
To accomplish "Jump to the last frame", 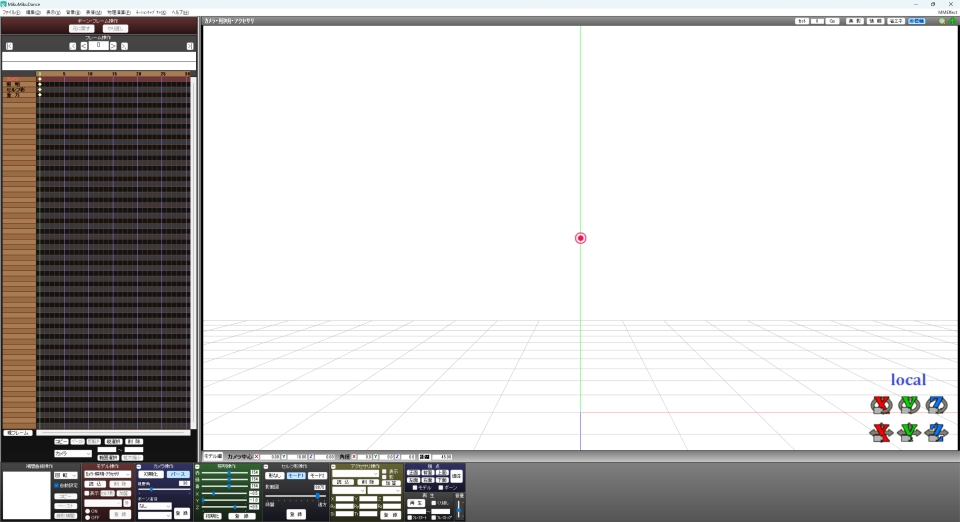I will 190,46.
